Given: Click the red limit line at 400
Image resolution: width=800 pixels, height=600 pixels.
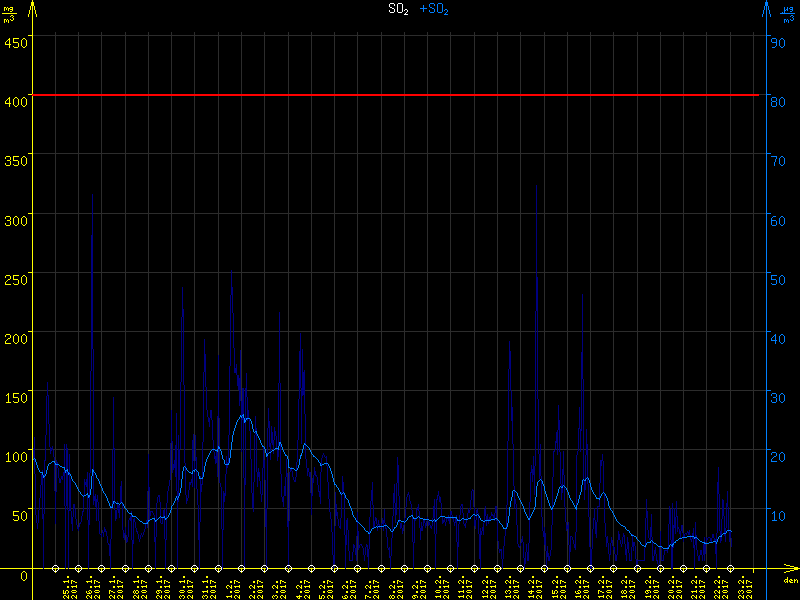Looking at the screenshot, I should point(400,95).
